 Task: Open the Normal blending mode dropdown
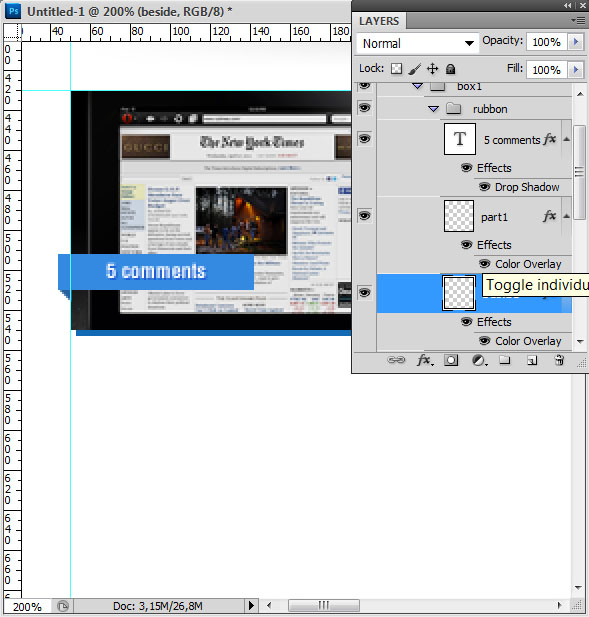[418, 43]
